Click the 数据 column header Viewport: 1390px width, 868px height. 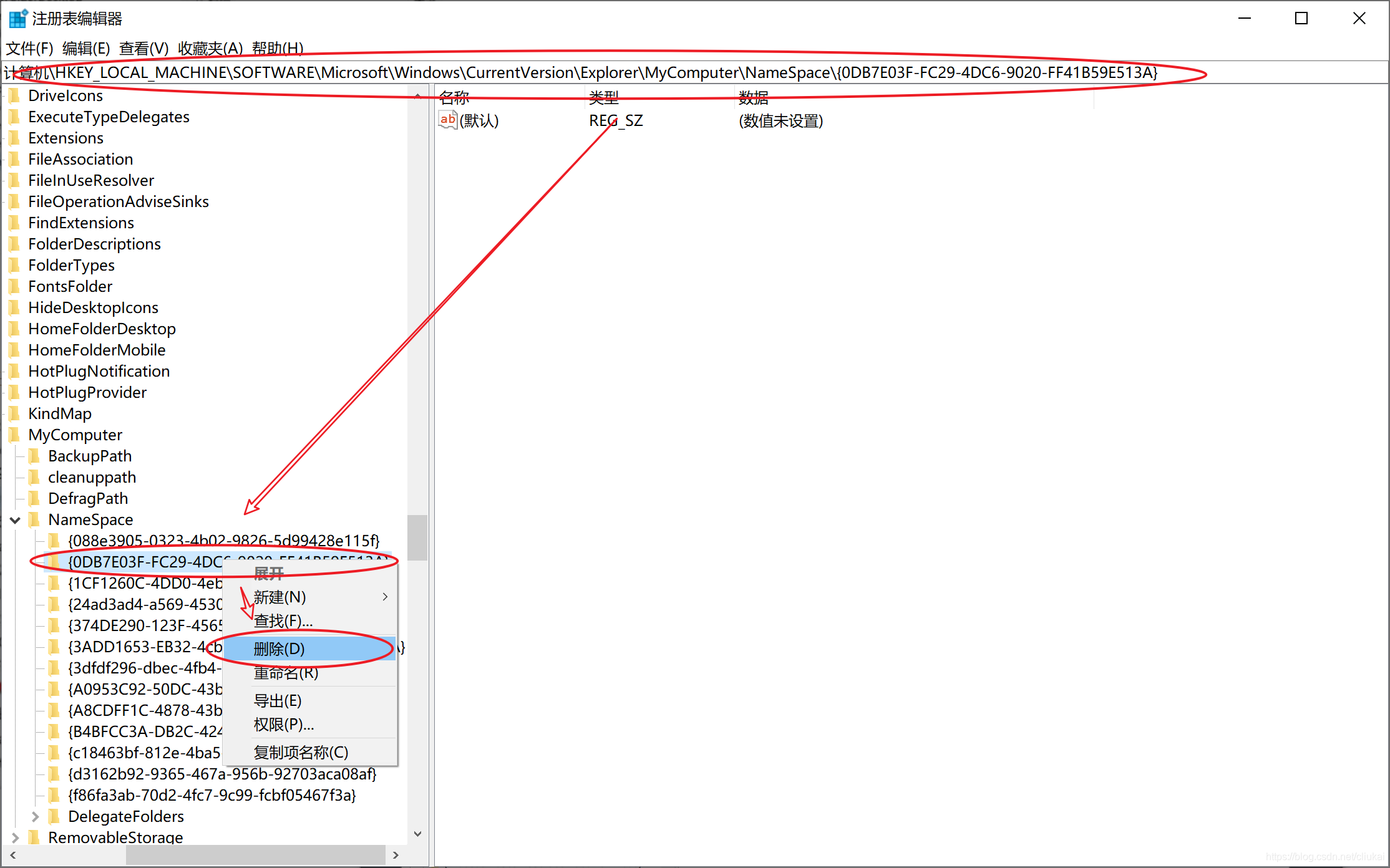754,97
